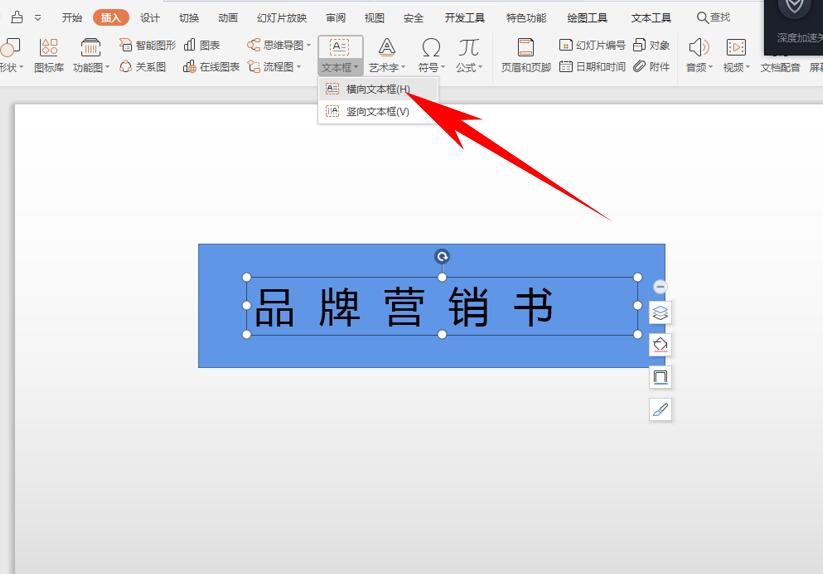Choose 竖向文本框(V) from the menu

(x=378, y=111)
